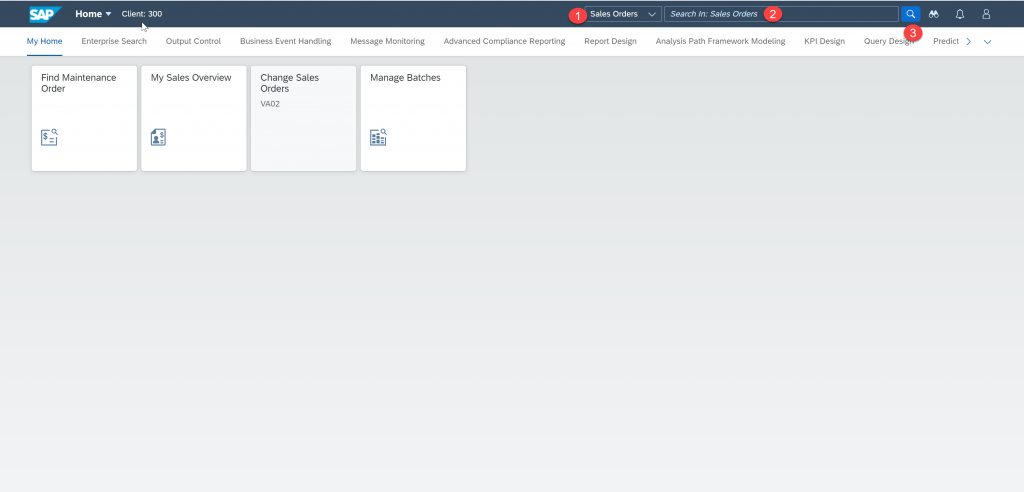Open Analysis Path Framework Modeling tab

pos(720,41)
